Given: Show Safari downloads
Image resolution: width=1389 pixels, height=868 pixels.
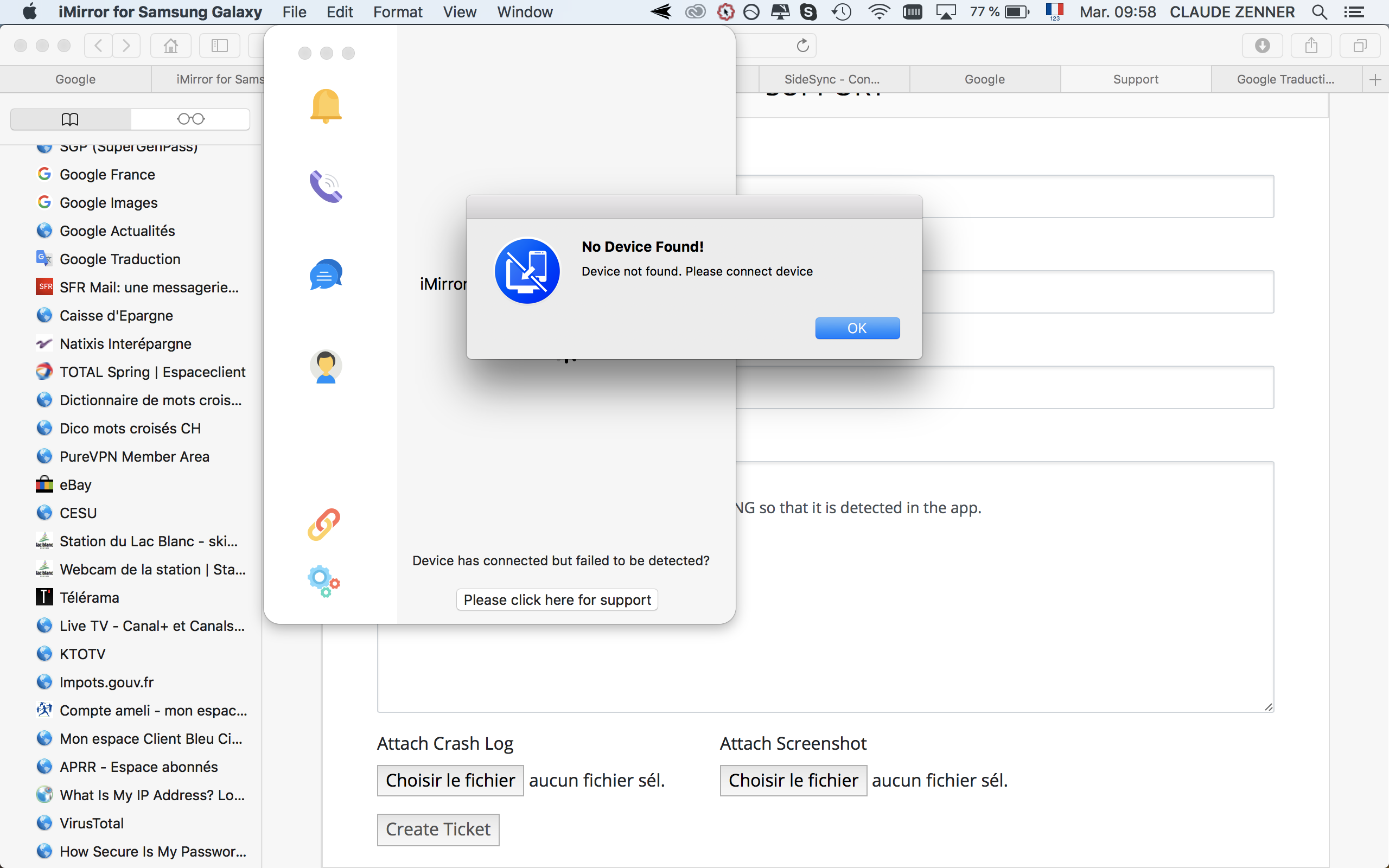Looking at the screenshot, I should pyautogui.click(x=1262, y=46).
